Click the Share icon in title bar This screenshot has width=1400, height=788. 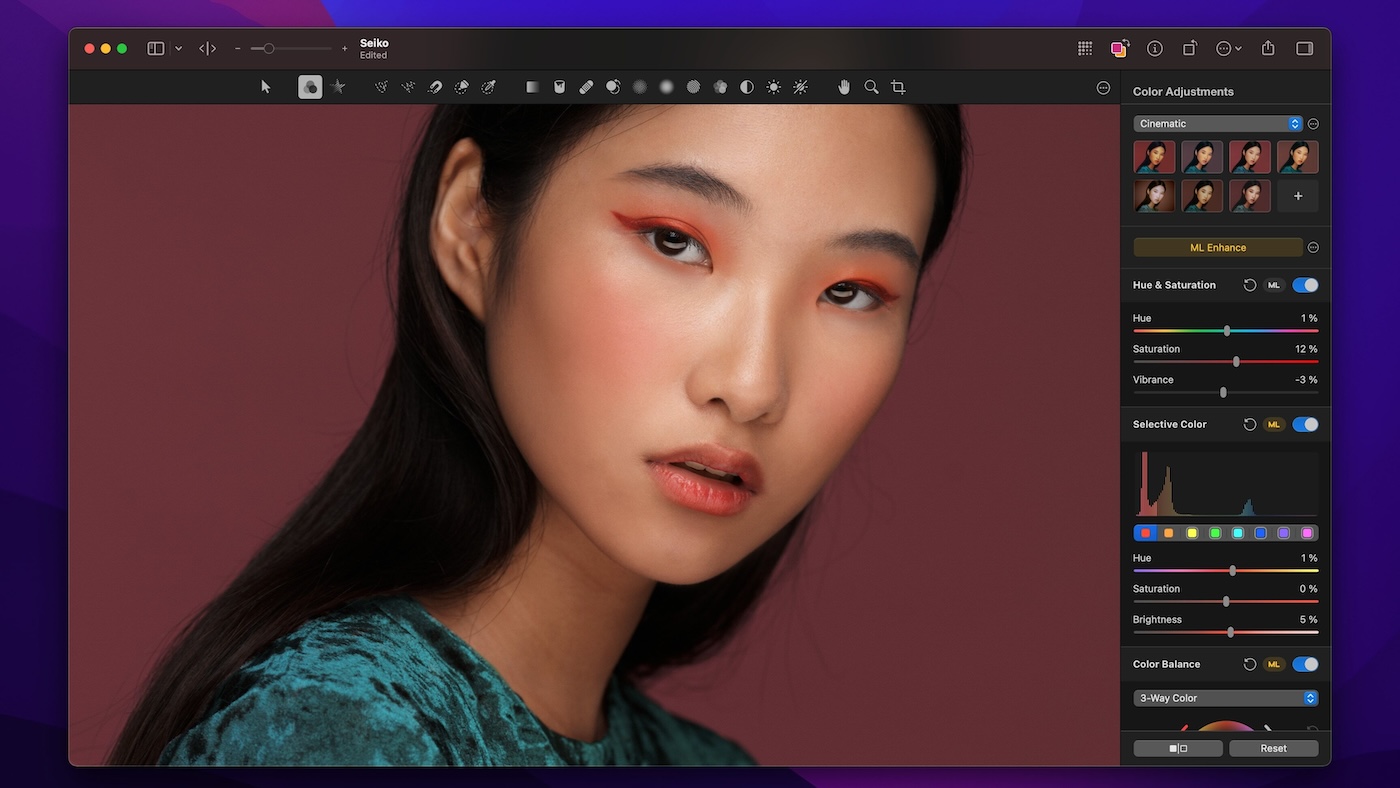click(1268, 48)
